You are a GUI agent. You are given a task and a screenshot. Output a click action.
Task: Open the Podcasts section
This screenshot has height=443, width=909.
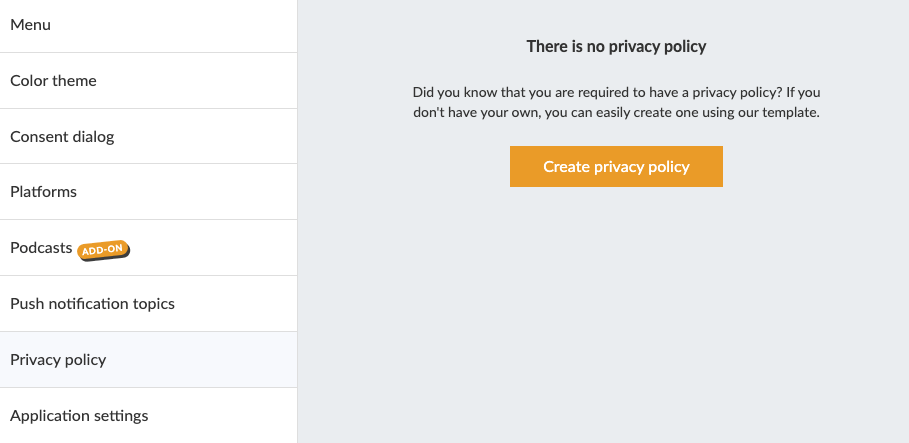click(41, 248)
